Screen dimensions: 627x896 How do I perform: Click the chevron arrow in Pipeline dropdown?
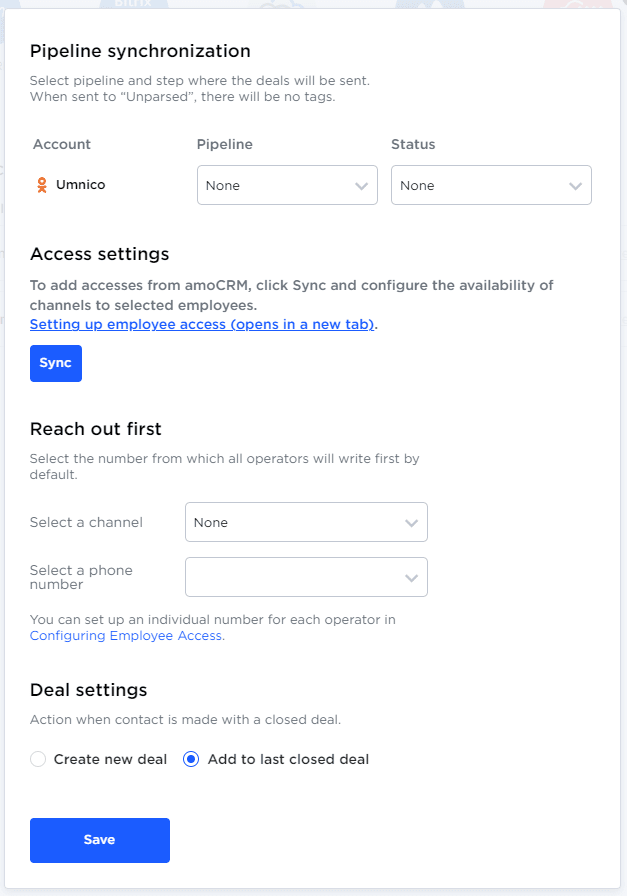tap(361, 186)
